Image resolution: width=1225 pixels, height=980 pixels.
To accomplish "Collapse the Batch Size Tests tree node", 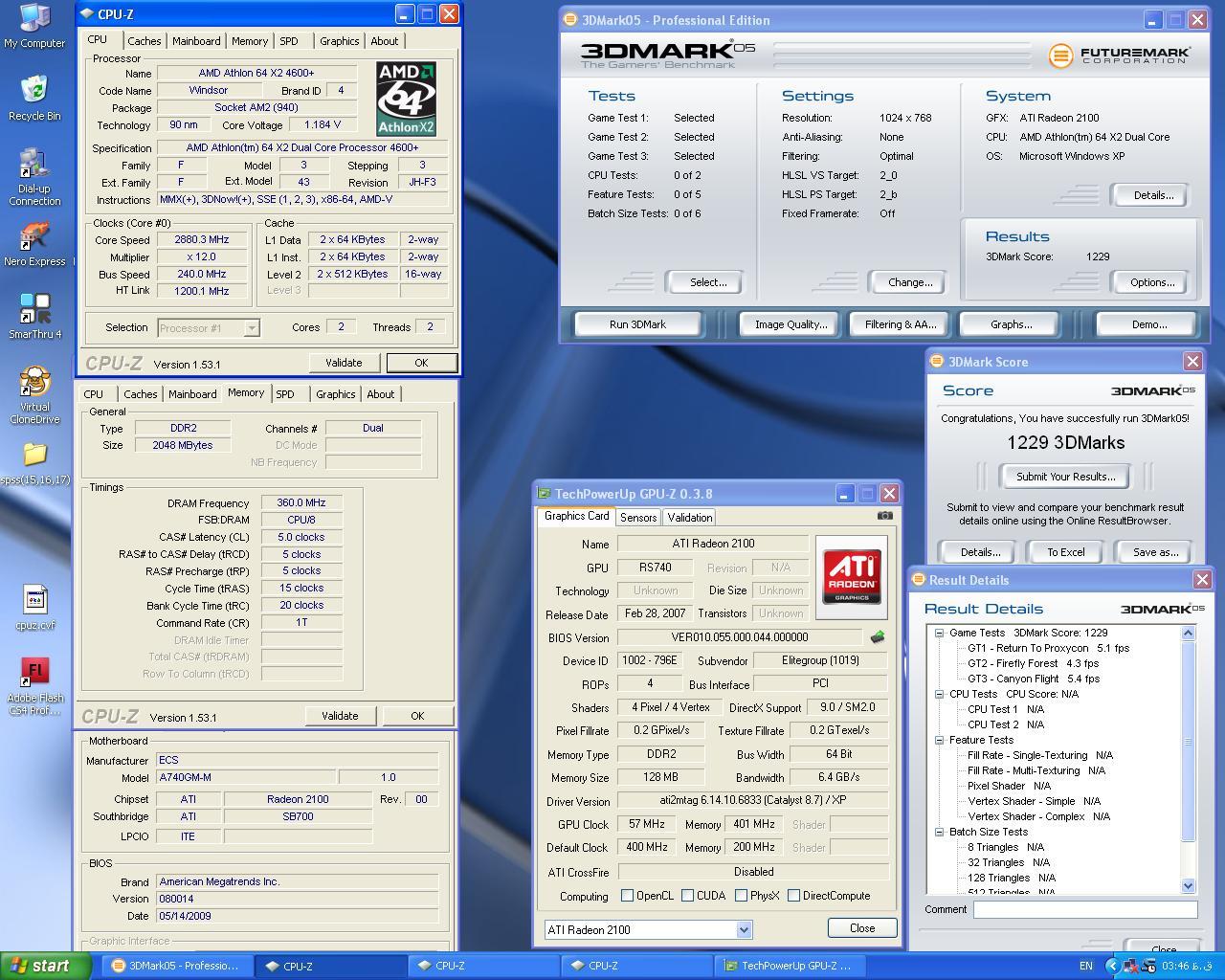I will pos(940,832).
